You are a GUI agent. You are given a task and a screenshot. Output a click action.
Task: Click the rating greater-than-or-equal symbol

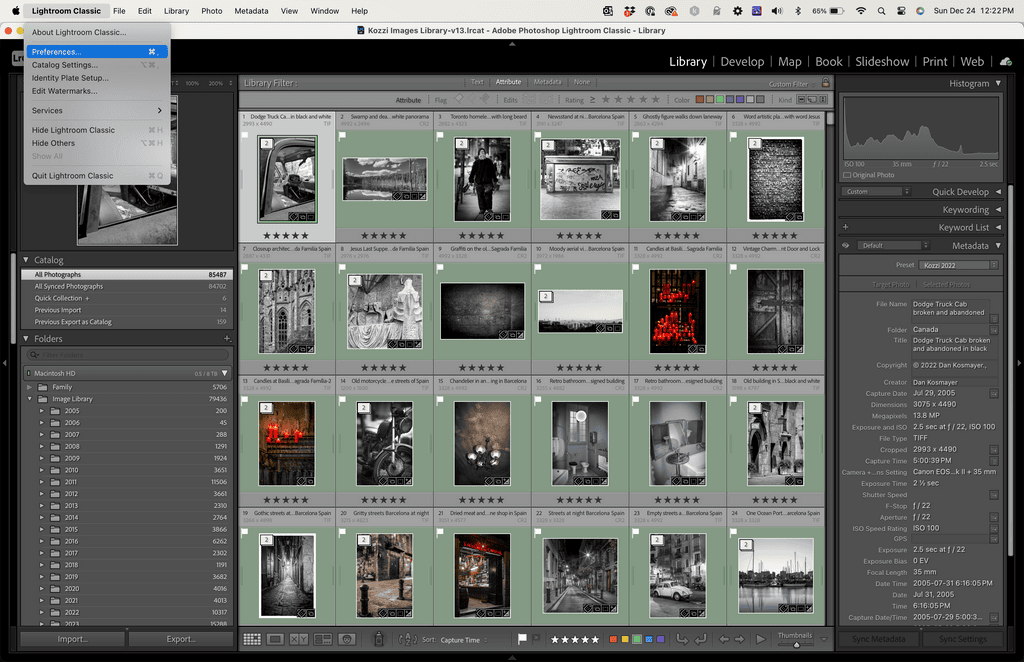pyautogui.click(x=592, y=100)
